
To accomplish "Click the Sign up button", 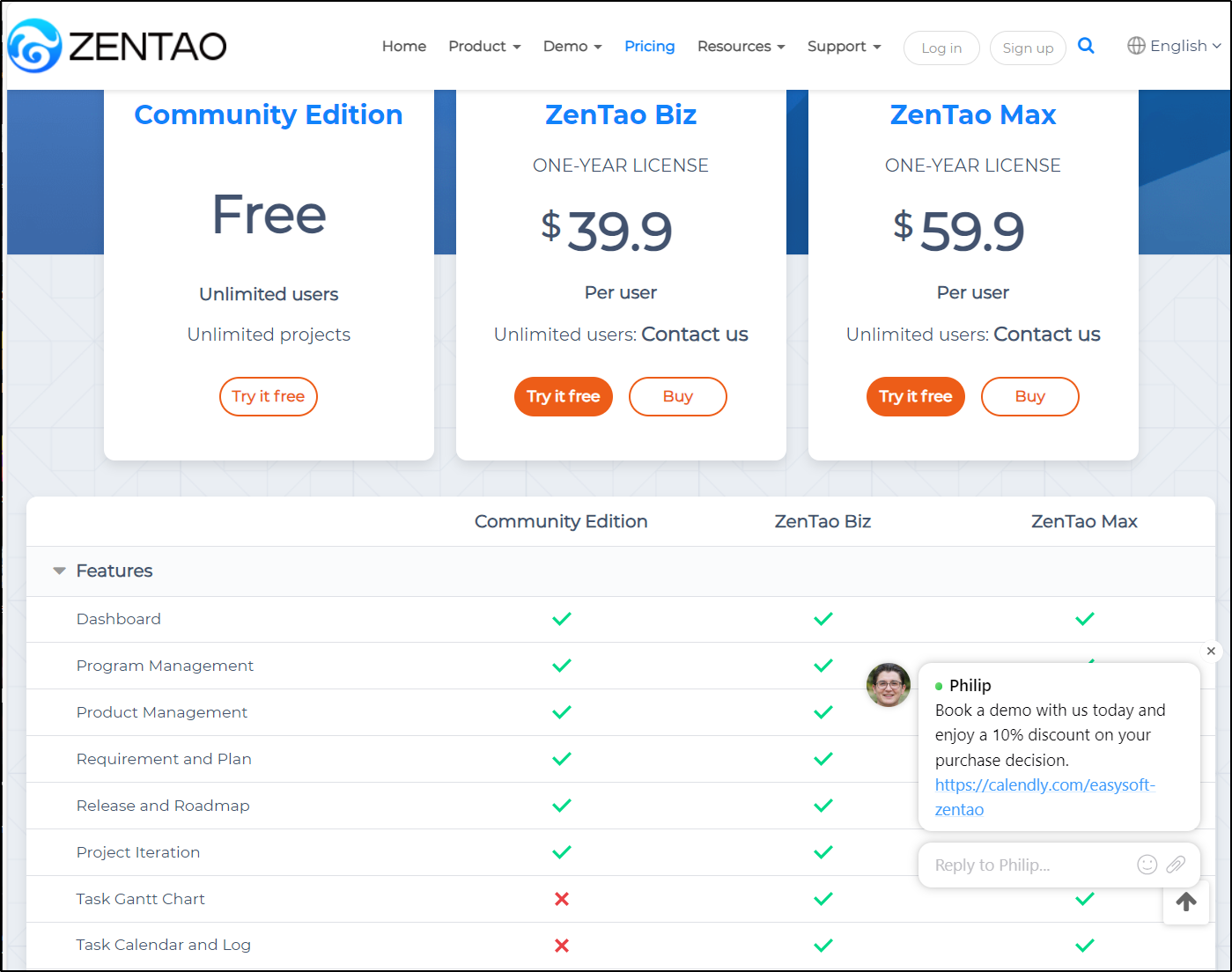I will click(1028, 48).
